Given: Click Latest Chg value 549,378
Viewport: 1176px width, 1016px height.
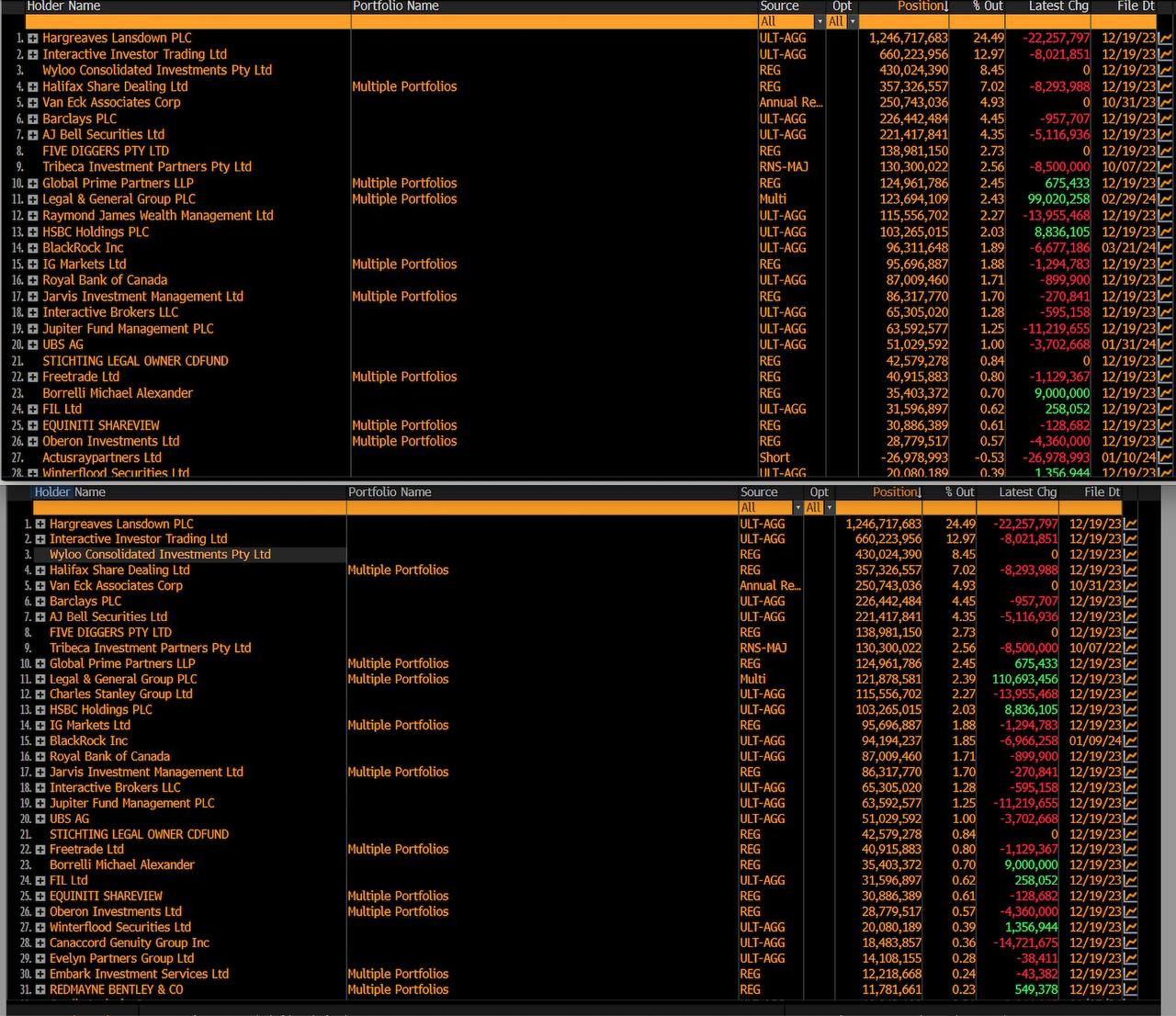Looking at the screenshot, I should coord(1035,990).
